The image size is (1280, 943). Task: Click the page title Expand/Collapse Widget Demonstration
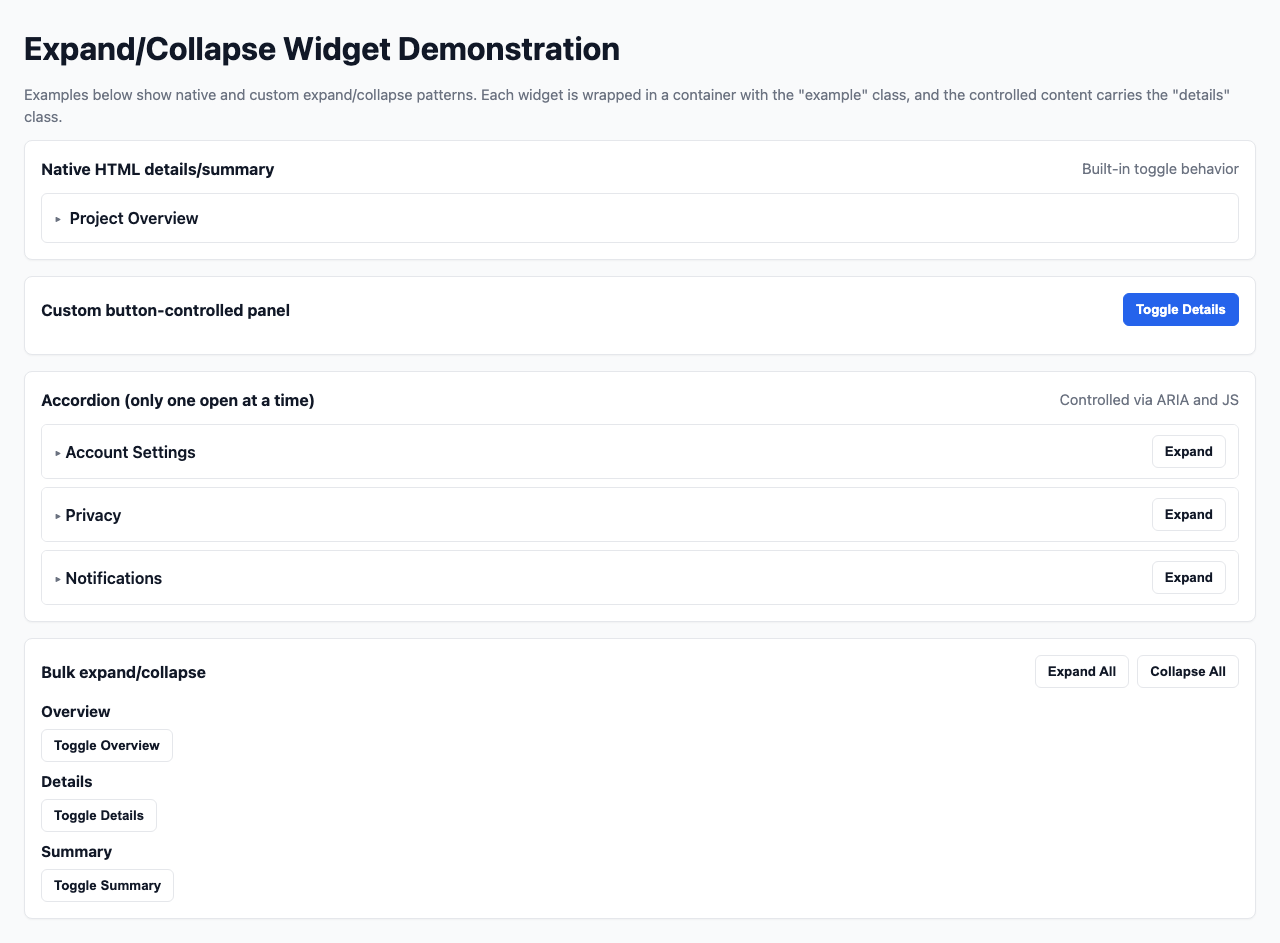[322, 48]
